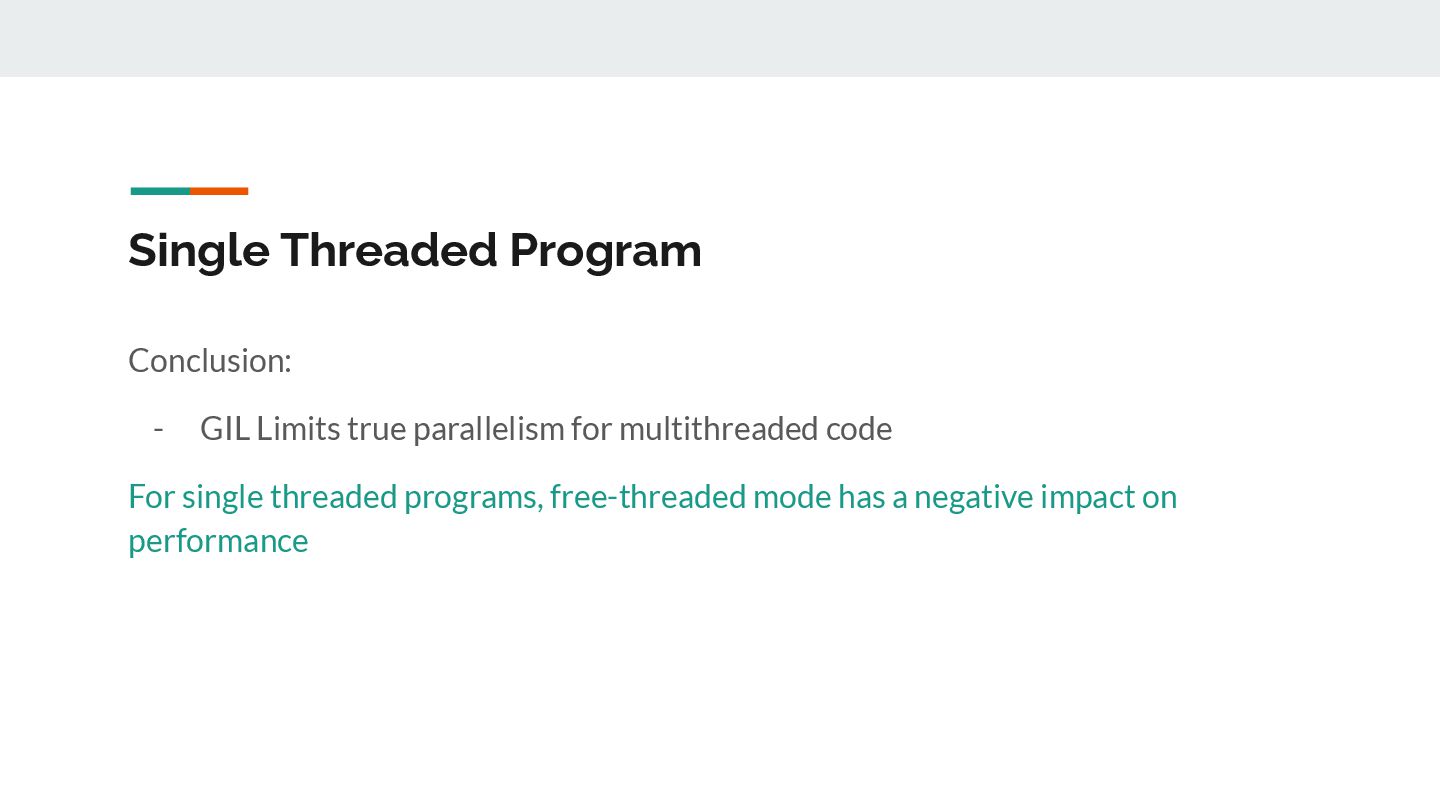Viewport: 1440px width, 810px height.
Task: Click the word 'GIL' in the bullet
Action: point(224,428)
